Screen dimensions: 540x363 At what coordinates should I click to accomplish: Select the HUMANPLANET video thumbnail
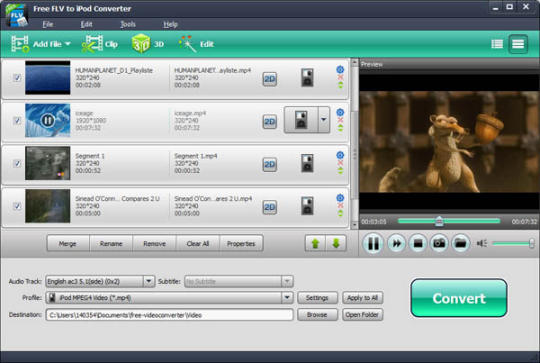pyautogui.click(x=48, y=77)
